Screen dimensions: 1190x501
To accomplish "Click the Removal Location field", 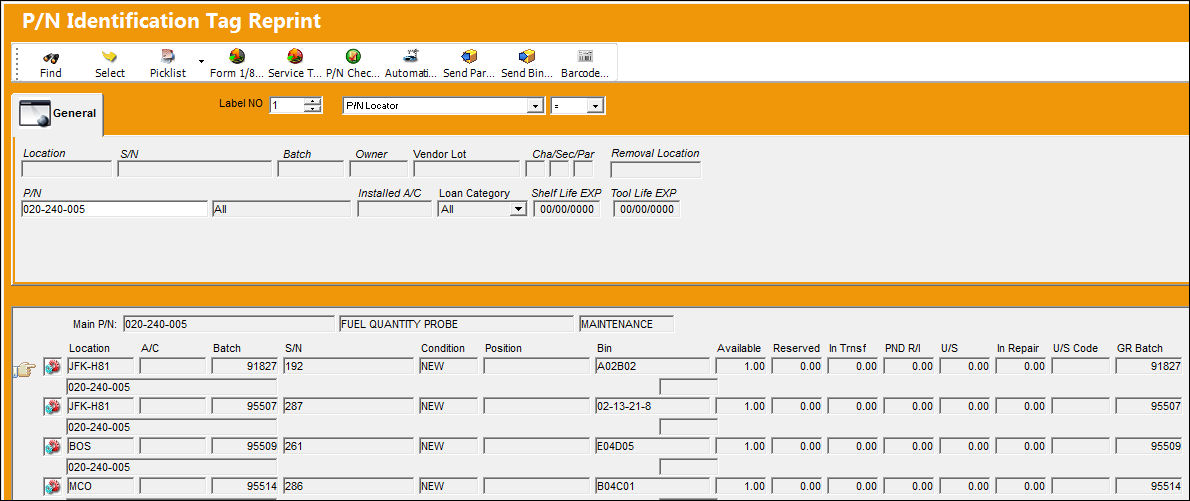I will click(656, 169).
